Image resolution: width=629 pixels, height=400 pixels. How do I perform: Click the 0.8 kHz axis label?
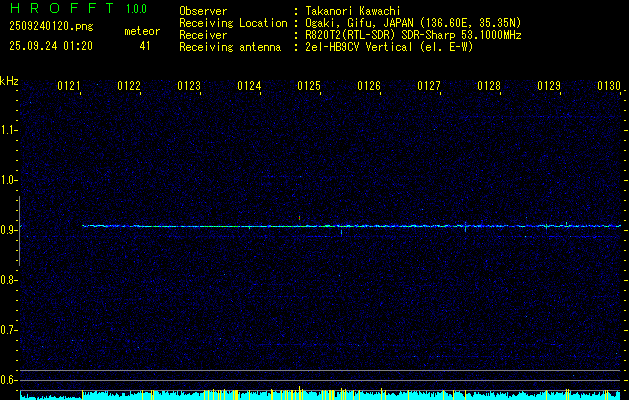pos(8,280)
